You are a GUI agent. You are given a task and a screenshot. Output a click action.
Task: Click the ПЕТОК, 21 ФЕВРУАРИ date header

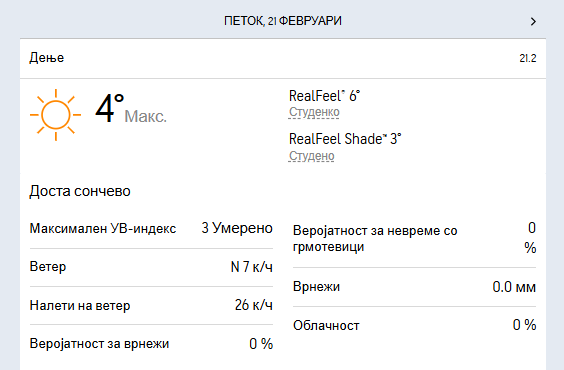283,21
